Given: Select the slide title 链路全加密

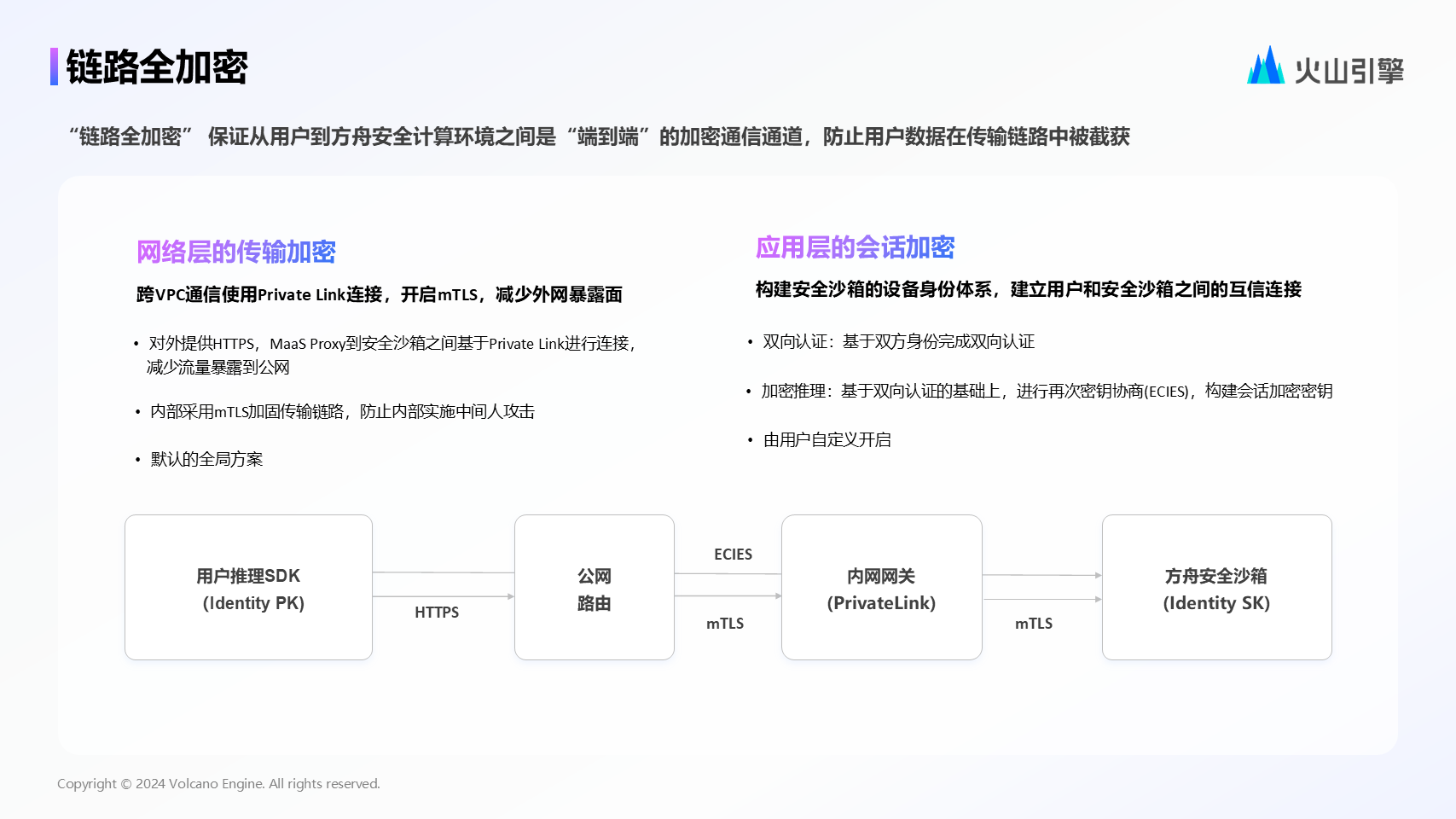Looking at the screenshot, I should pos(157,67).
